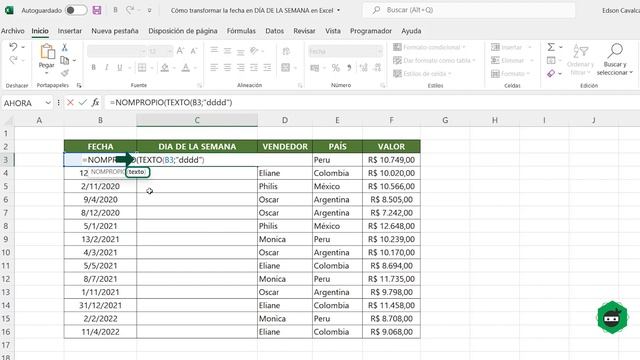Click the merge and center icon
640x360 pixels.
286,68
